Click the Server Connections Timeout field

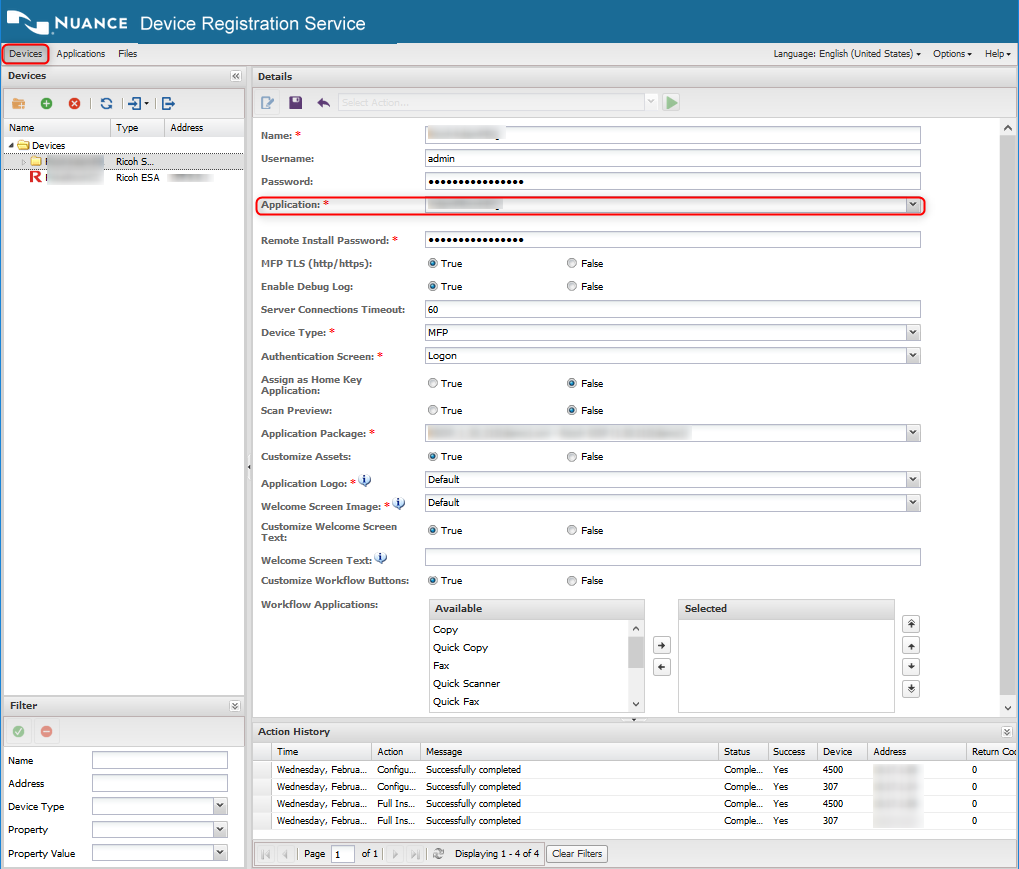[x=672, y=310]
